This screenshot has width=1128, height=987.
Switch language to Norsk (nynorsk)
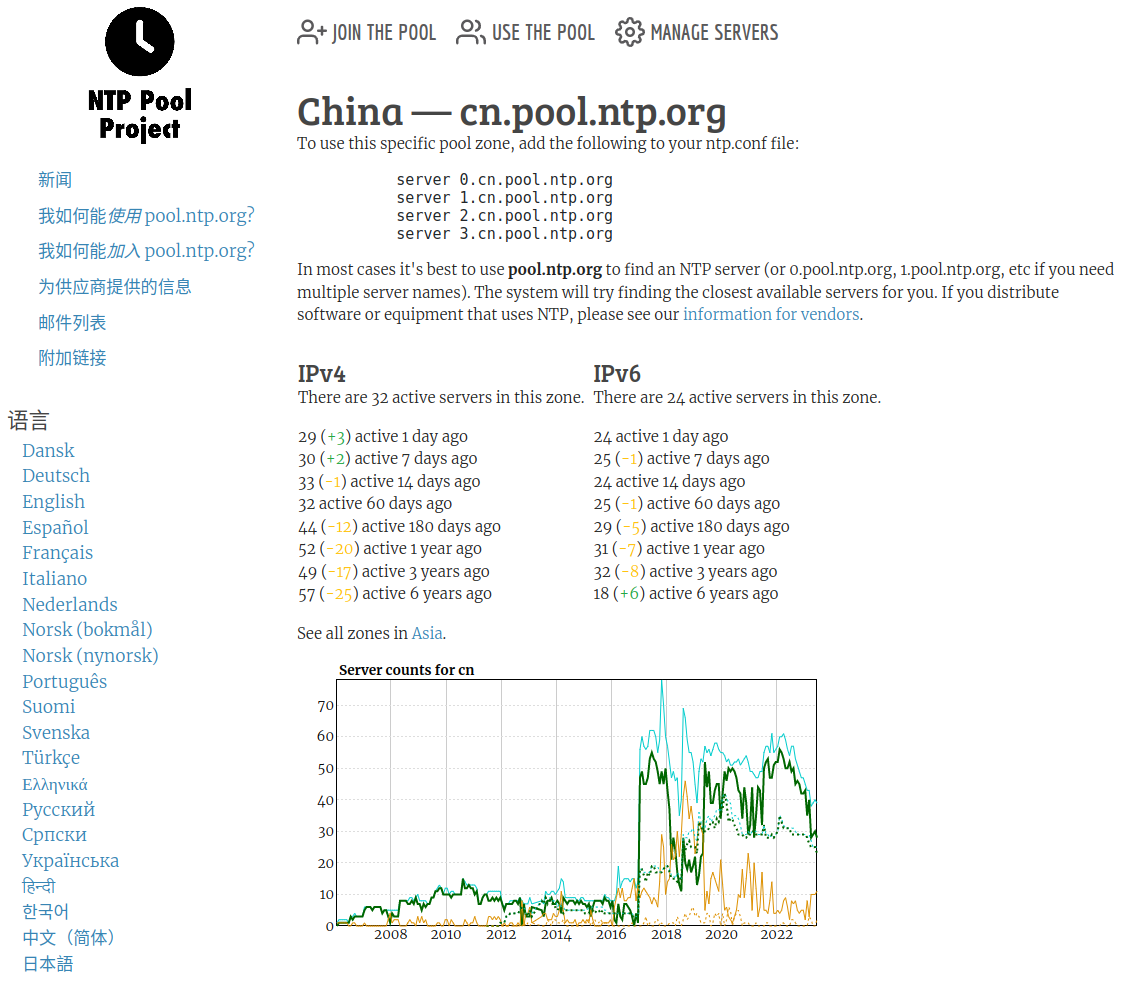[x=90, y=655]
